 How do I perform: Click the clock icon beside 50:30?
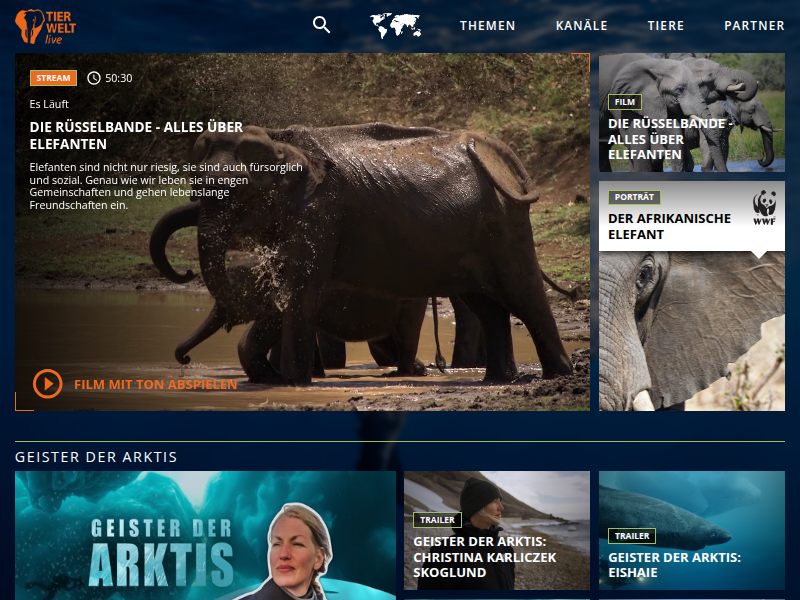coord(94,78)
